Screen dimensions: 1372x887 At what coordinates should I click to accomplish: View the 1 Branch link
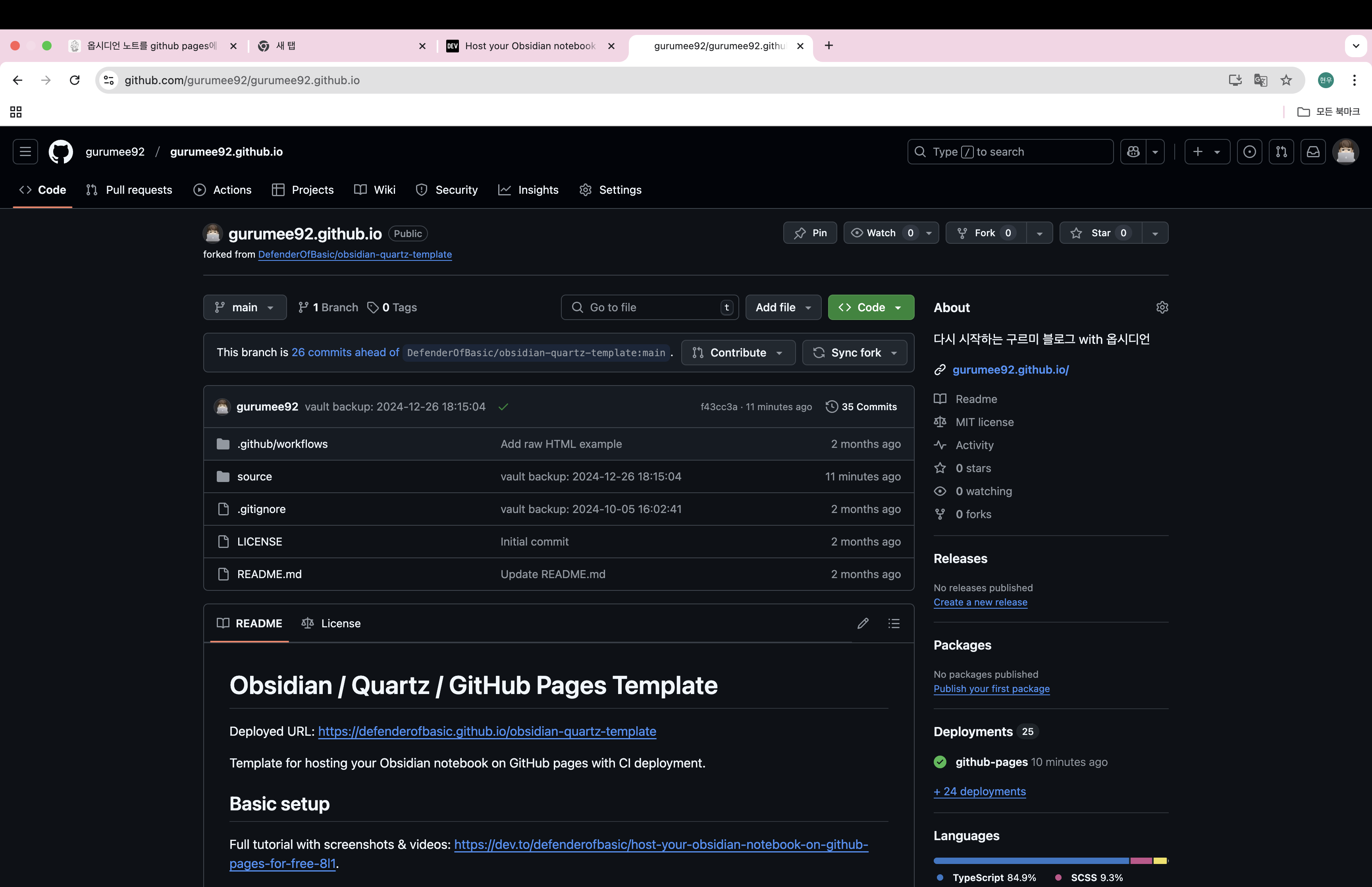328,307
